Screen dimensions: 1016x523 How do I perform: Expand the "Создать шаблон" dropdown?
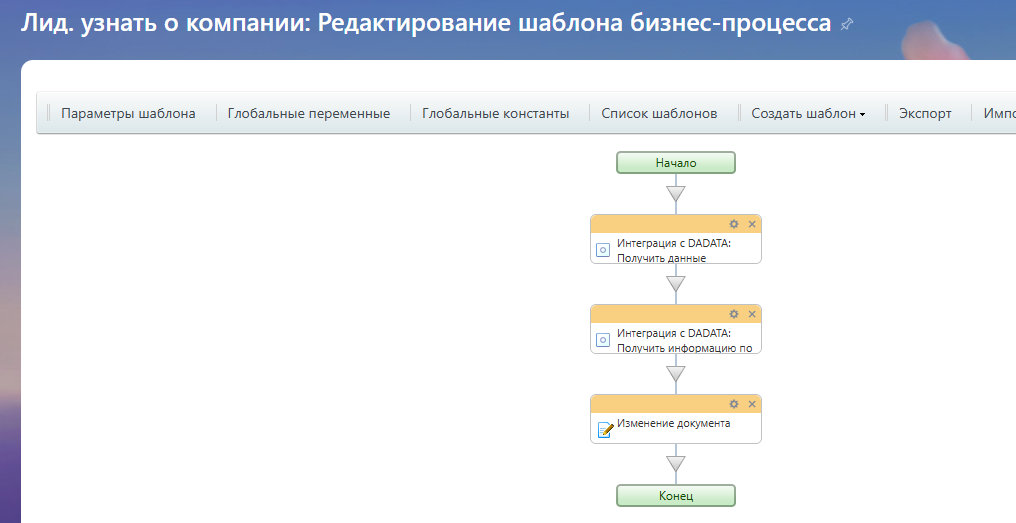pyautogui.click(x=808, y=114)
